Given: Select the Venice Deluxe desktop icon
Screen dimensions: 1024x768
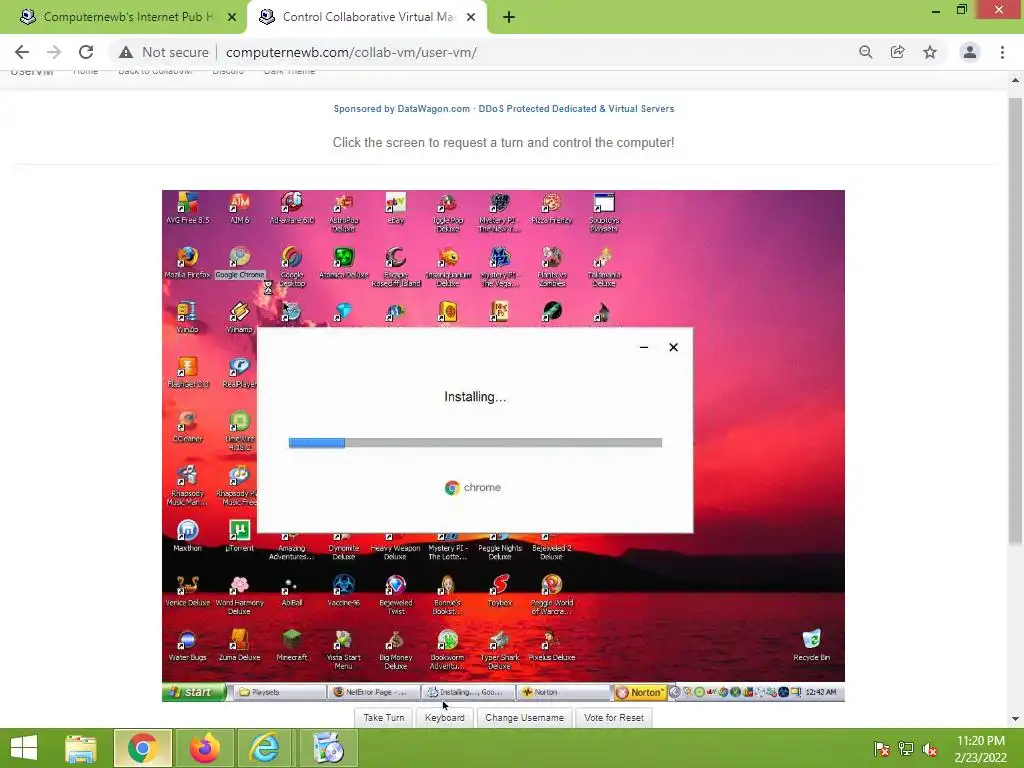Looking at the screenshot, I should tap(187, 591).
